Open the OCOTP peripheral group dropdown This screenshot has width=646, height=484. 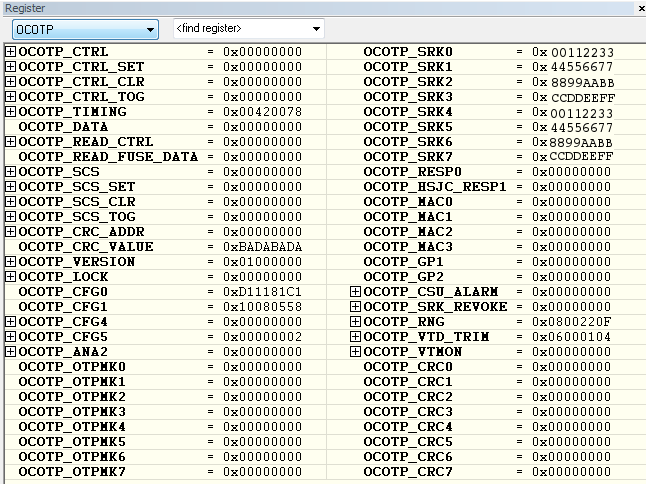pos(85,30)
